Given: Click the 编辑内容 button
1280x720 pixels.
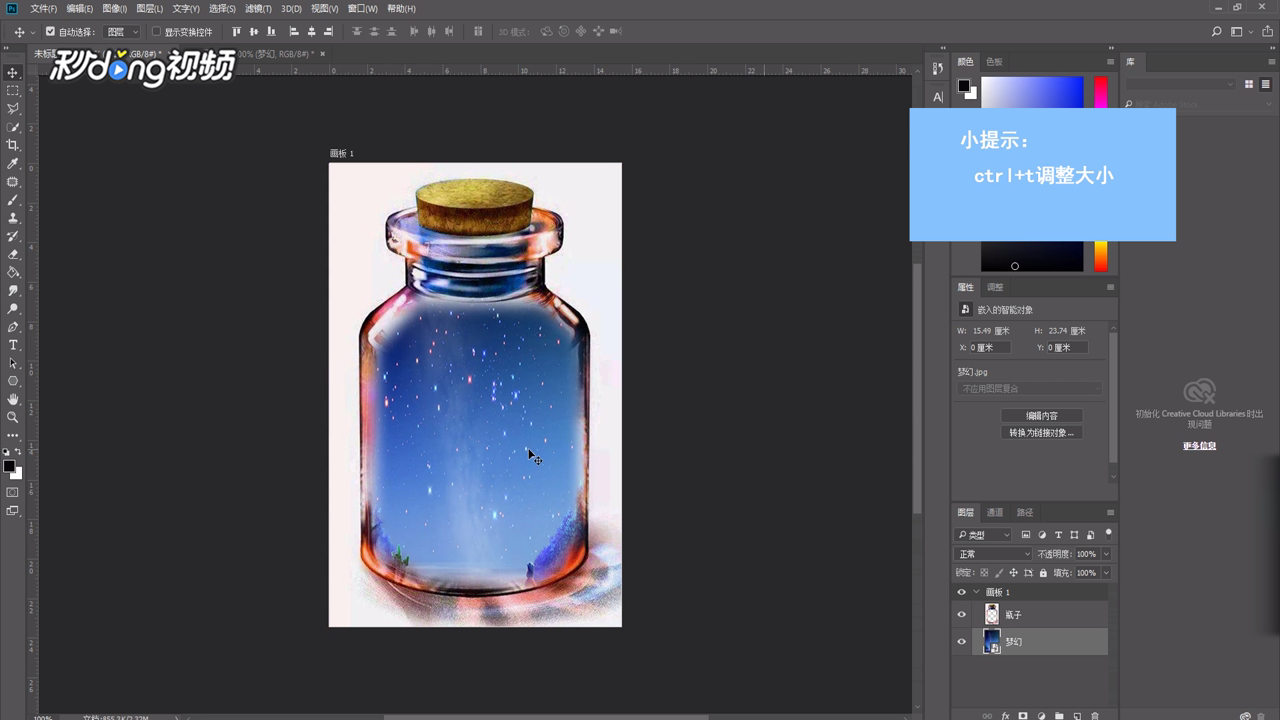Looking at the screenshot, I should tap(1041, 415).
